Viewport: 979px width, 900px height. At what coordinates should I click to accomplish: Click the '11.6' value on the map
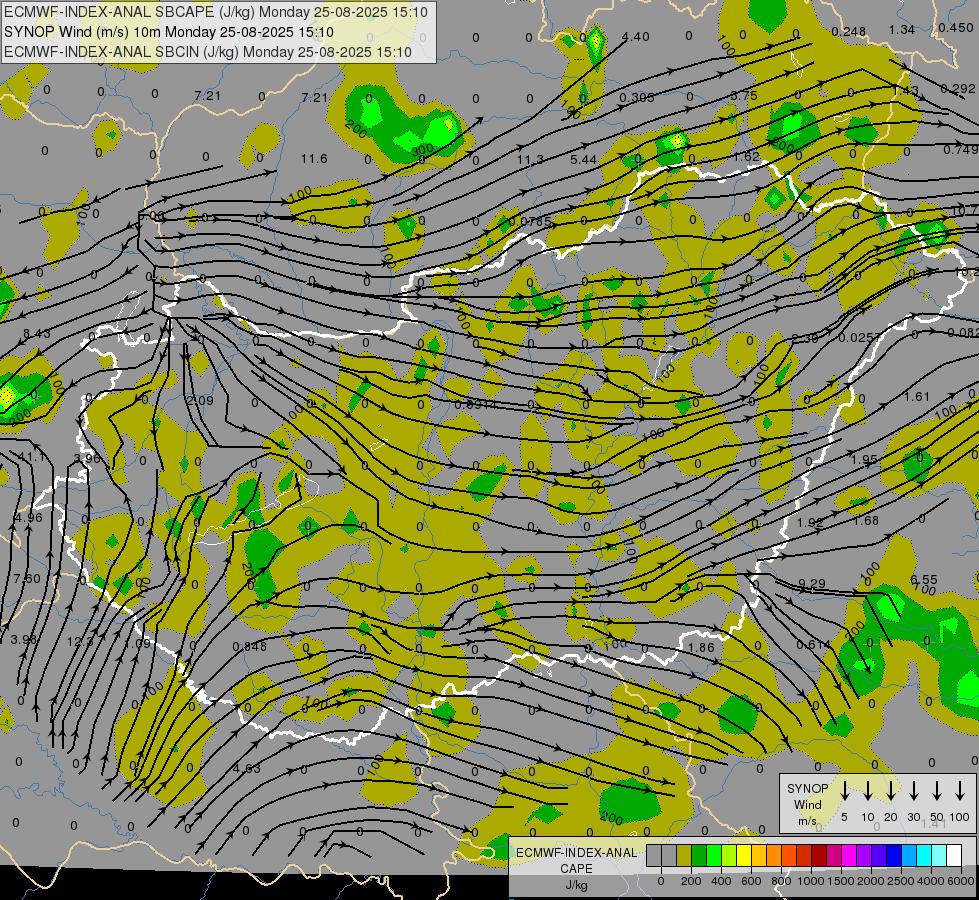(x=314, y=159)
